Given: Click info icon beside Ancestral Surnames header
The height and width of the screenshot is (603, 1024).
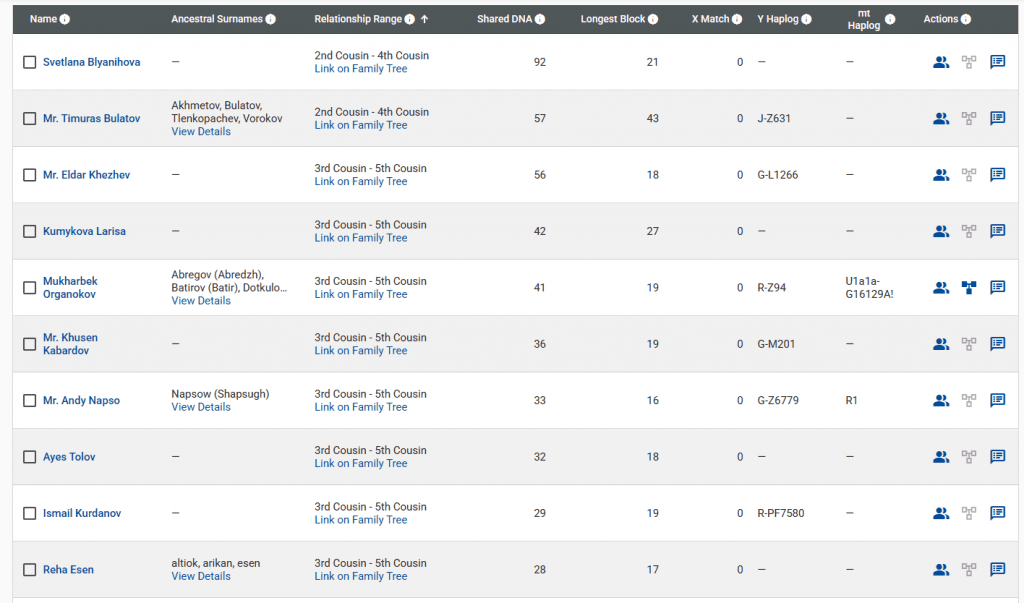Looking at the screenshot, I should coord(271,19).
